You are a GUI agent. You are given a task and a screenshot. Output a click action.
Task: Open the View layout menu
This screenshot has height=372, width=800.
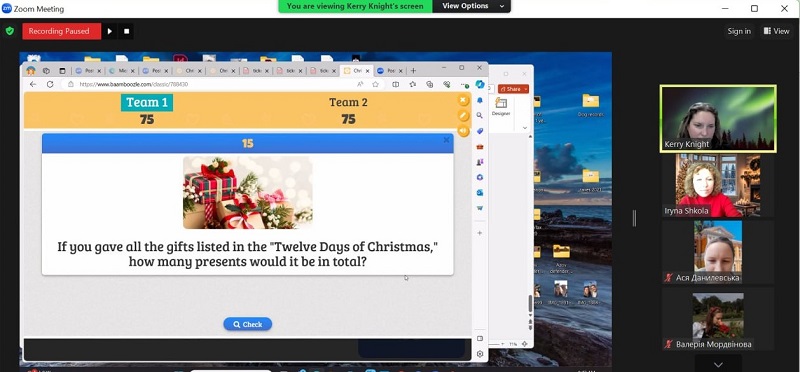pos(776,31)
